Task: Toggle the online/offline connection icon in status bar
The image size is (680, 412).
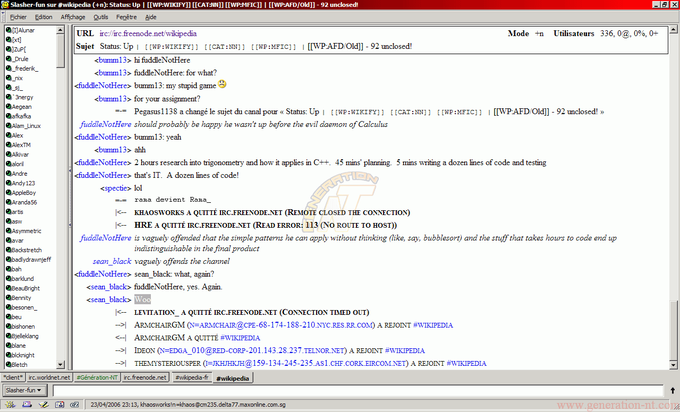Action: click(75, 404)
